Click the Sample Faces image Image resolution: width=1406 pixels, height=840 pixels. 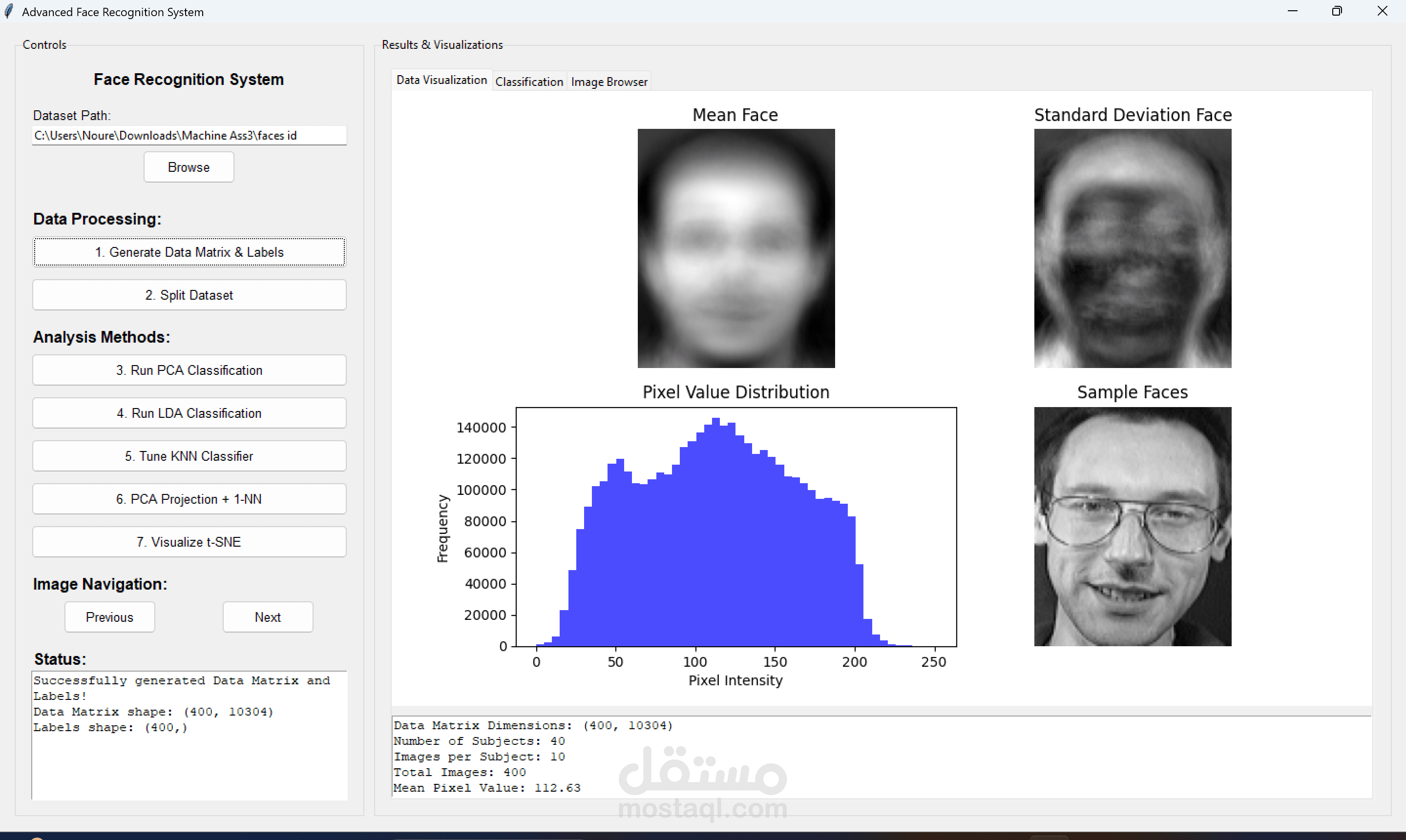1133,527
